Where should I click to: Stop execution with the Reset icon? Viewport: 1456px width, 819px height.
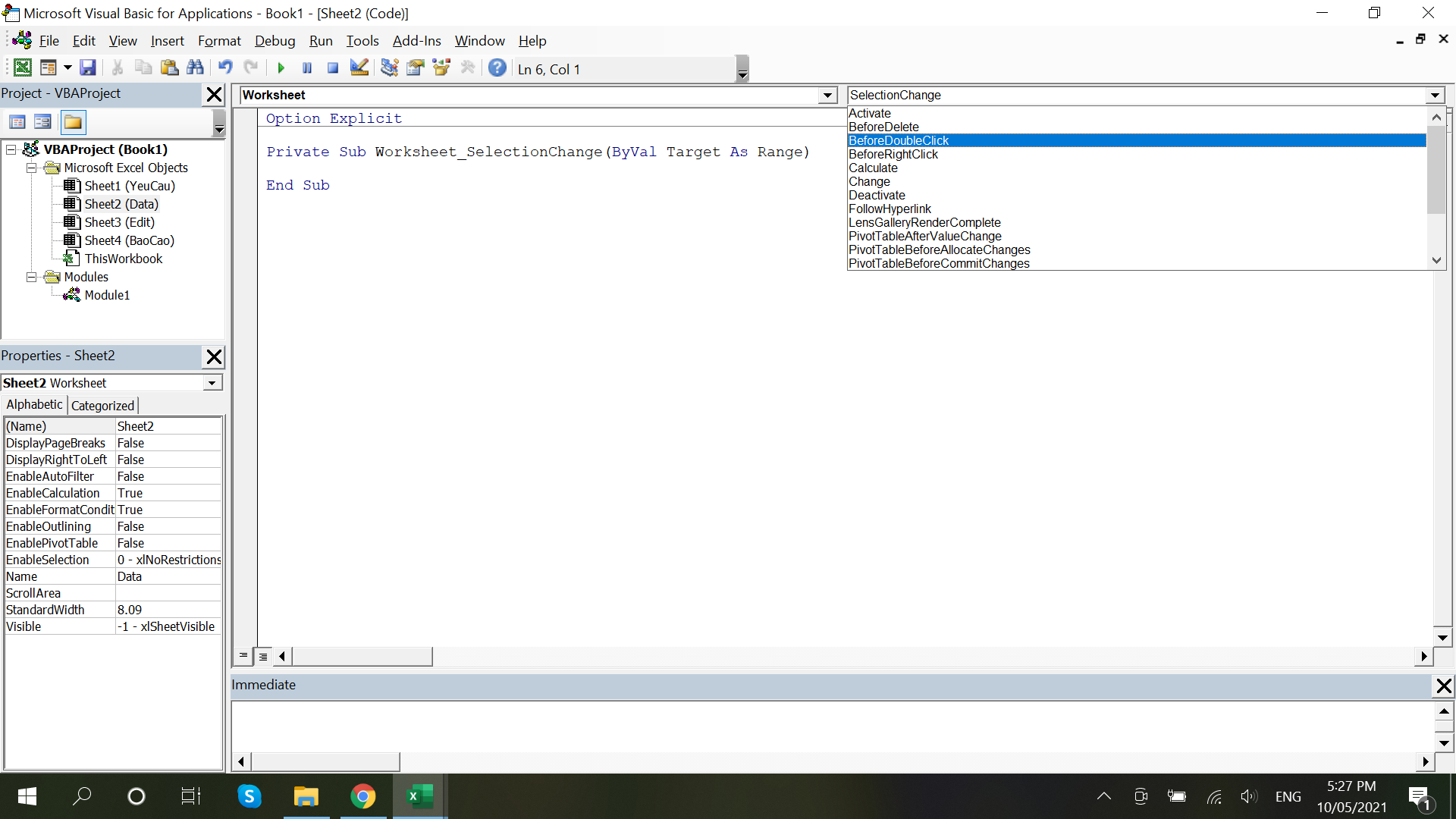coord(333,68)
